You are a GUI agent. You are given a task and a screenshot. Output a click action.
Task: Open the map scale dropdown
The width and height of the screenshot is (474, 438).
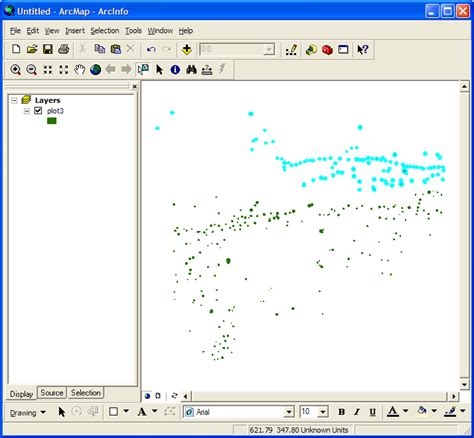(268, 50)
